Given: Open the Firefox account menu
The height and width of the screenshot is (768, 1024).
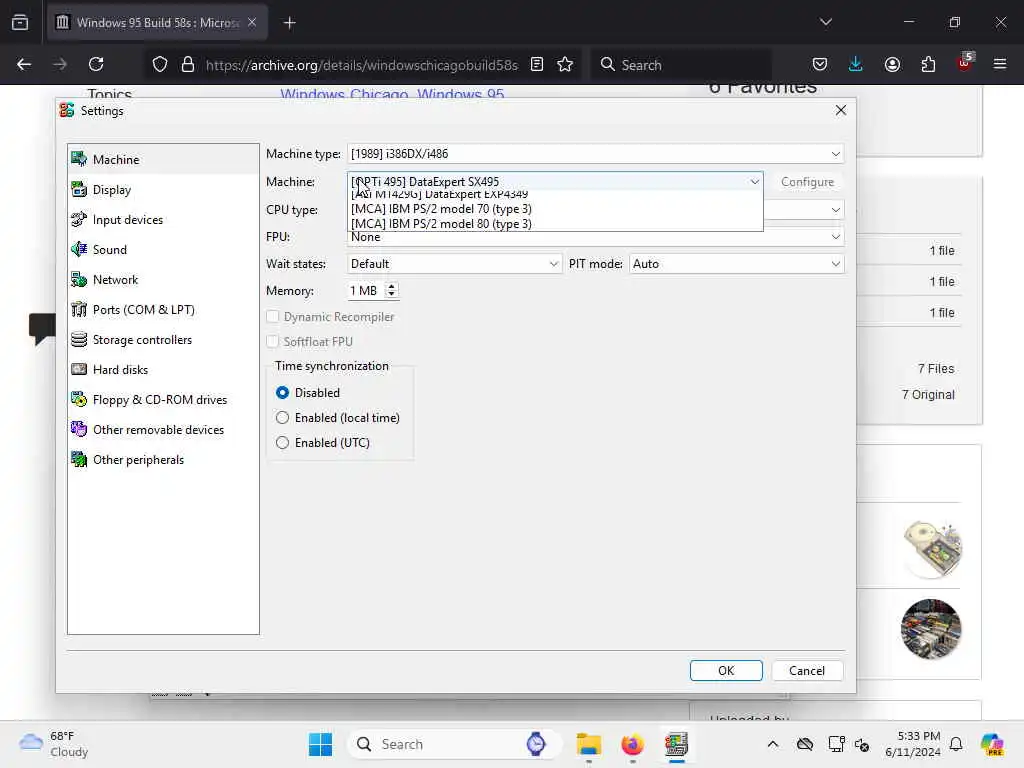Looking at the screenshot, I should pos(892,64).
